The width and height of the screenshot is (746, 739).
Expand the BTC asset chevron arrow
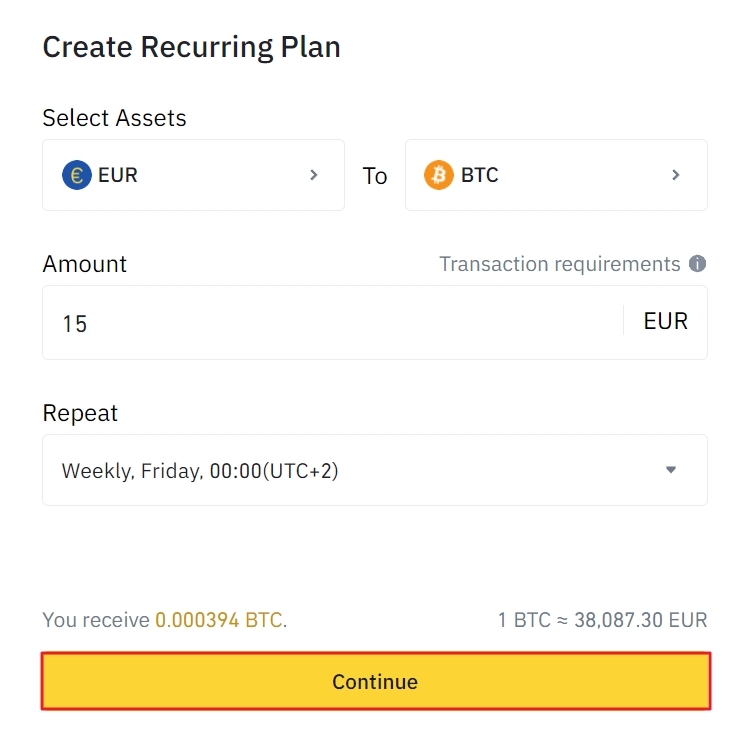click(x=676, y=175)
